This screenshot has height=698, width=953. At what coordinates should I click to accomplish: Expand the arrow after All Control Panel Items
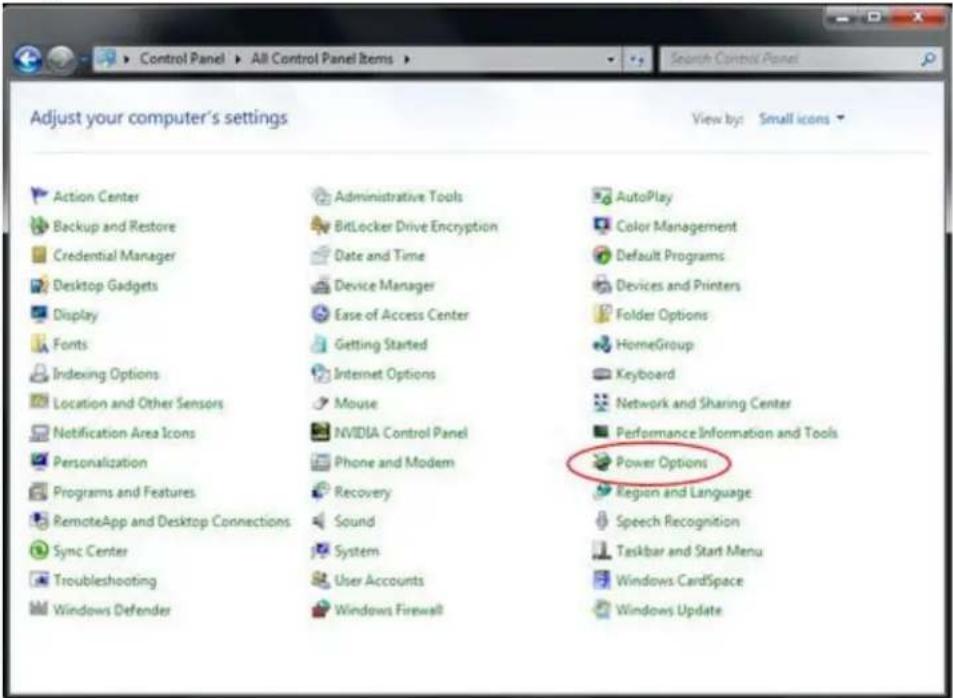pos(407,59)
